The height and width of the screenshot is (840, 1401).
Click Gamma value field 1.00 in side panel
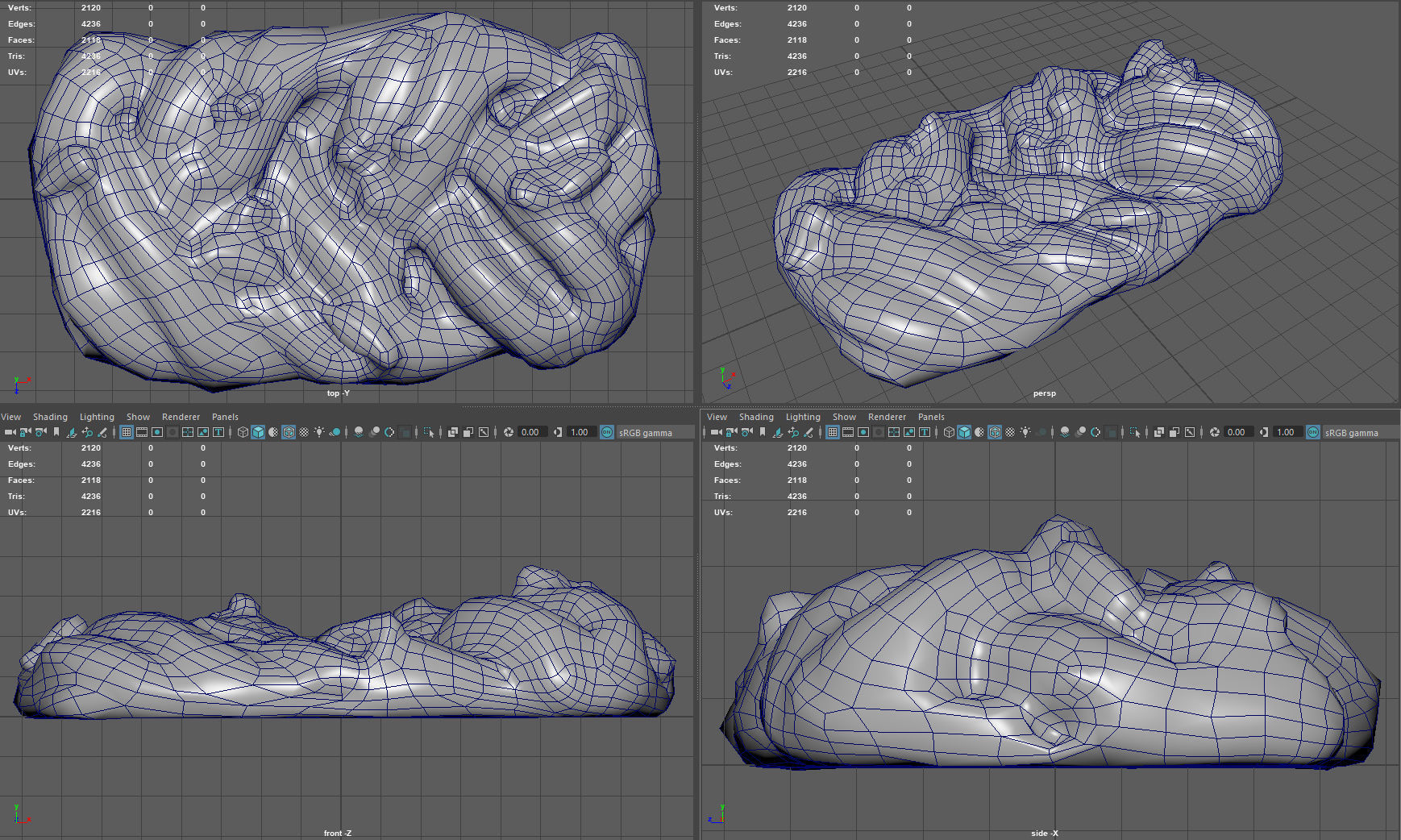pyautogui.click(x=1288, y=432)
